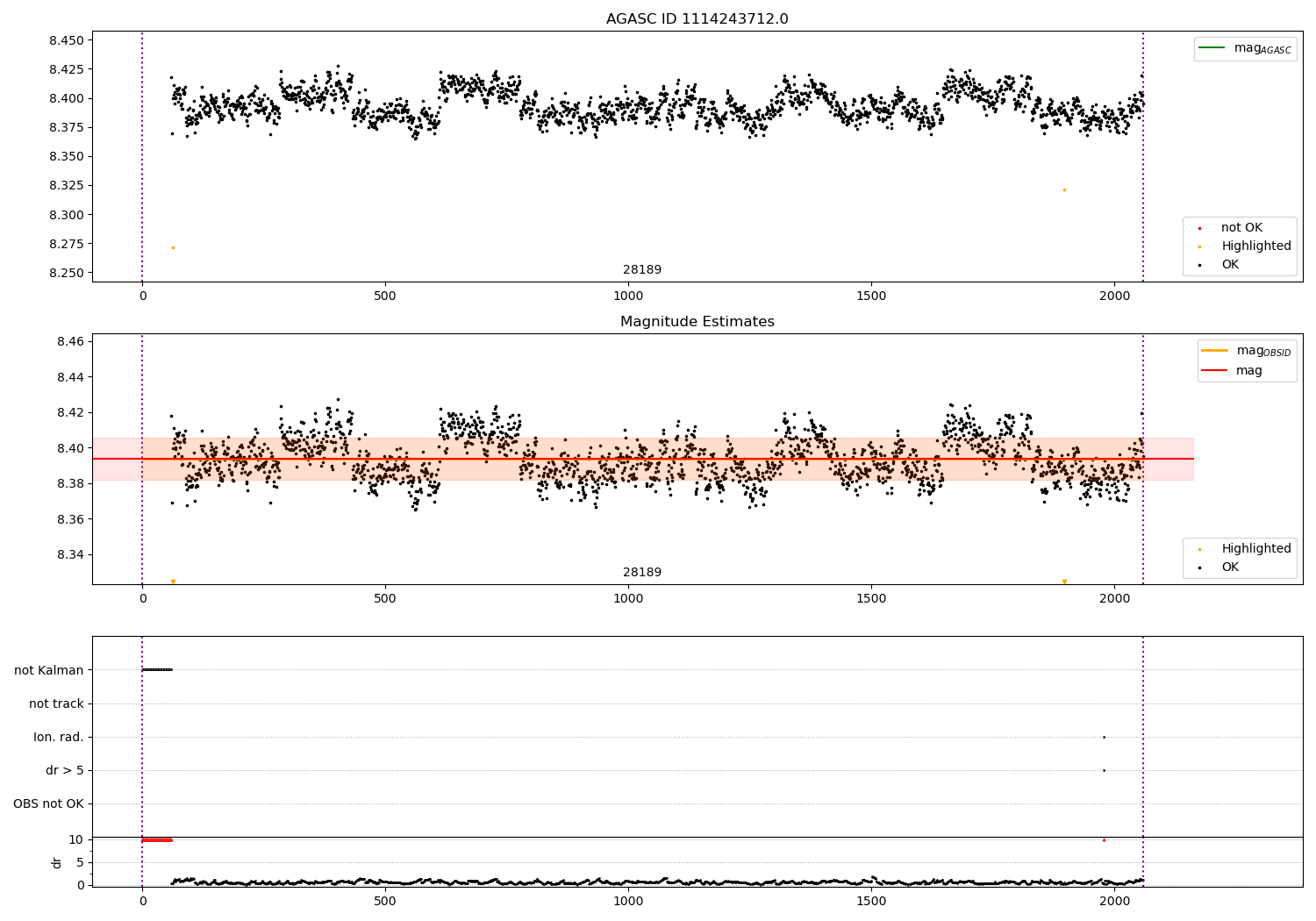Click the 10 tick on the dr axis
This screenshot has height=921, width=1316.
coord(76,839)
